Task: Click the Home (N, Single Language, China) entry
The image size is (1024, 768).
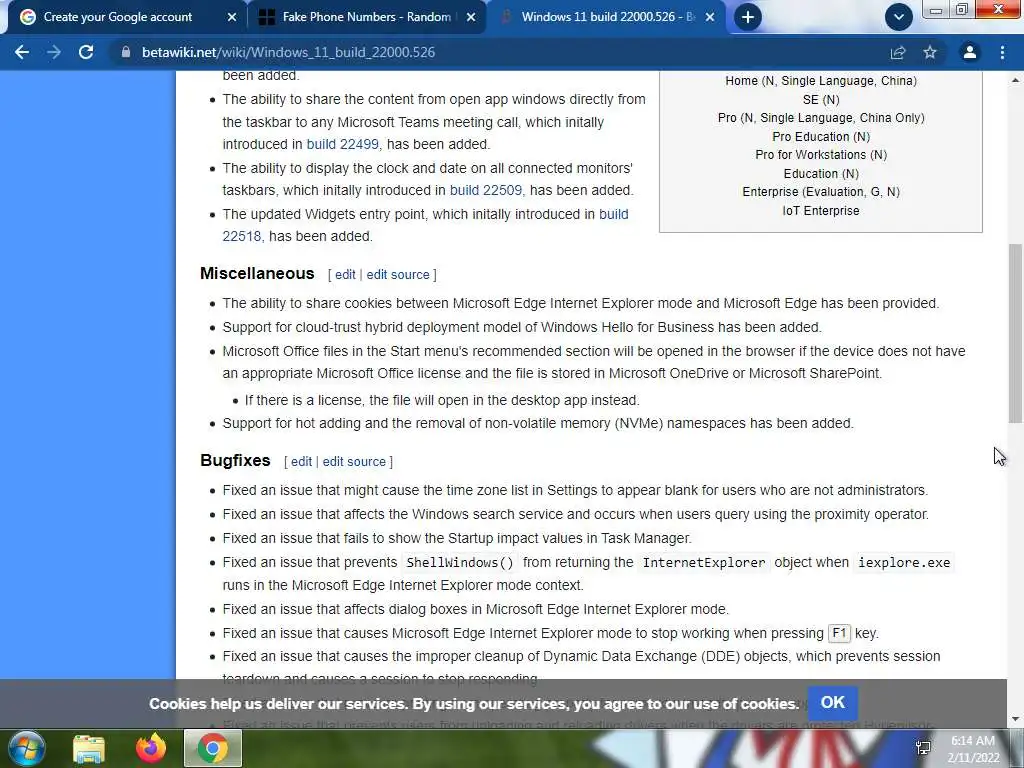Action: pyautogui.click(x=821, y=81)
